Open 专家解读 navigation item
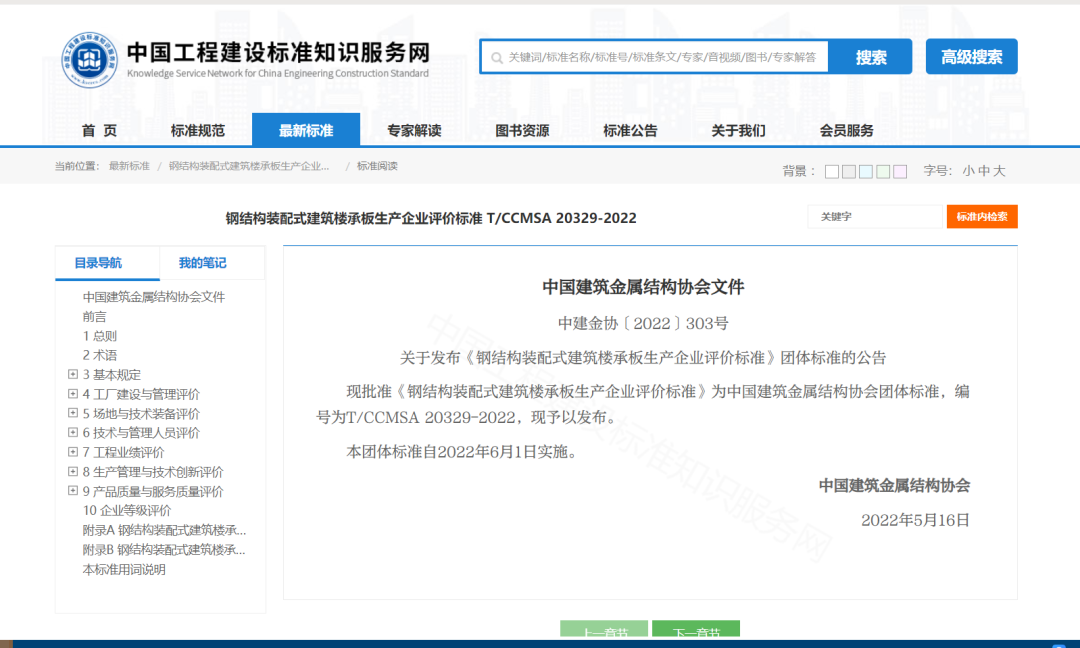The height and width of the screenshot is (648, 1080). click(x=414, y=130)
